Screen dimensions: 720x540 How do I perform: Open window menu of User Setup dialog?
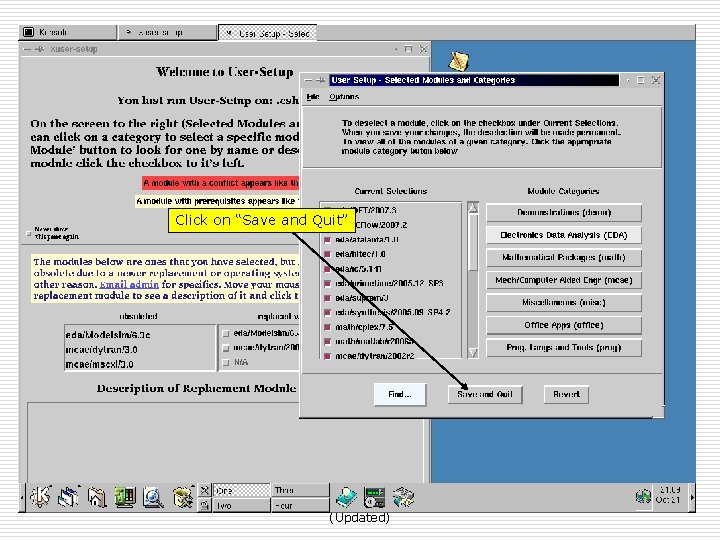308,80
